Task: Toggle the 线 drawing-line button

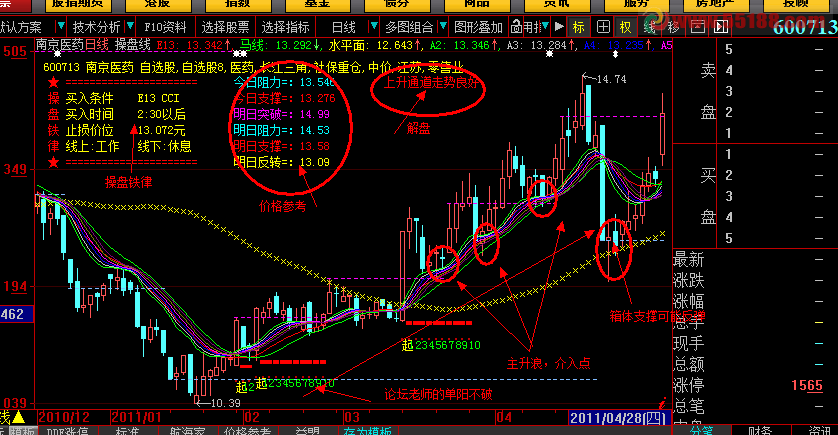Action: click(649, 27)
